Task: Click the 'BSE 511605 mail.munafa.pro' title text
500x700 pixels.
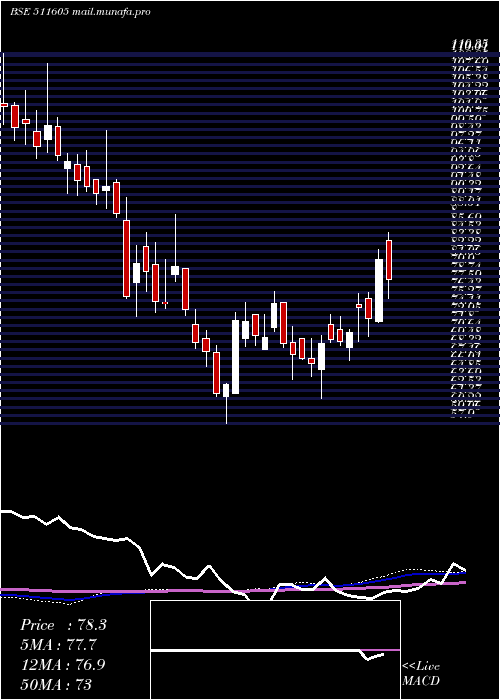Action: tap(80, 12)
